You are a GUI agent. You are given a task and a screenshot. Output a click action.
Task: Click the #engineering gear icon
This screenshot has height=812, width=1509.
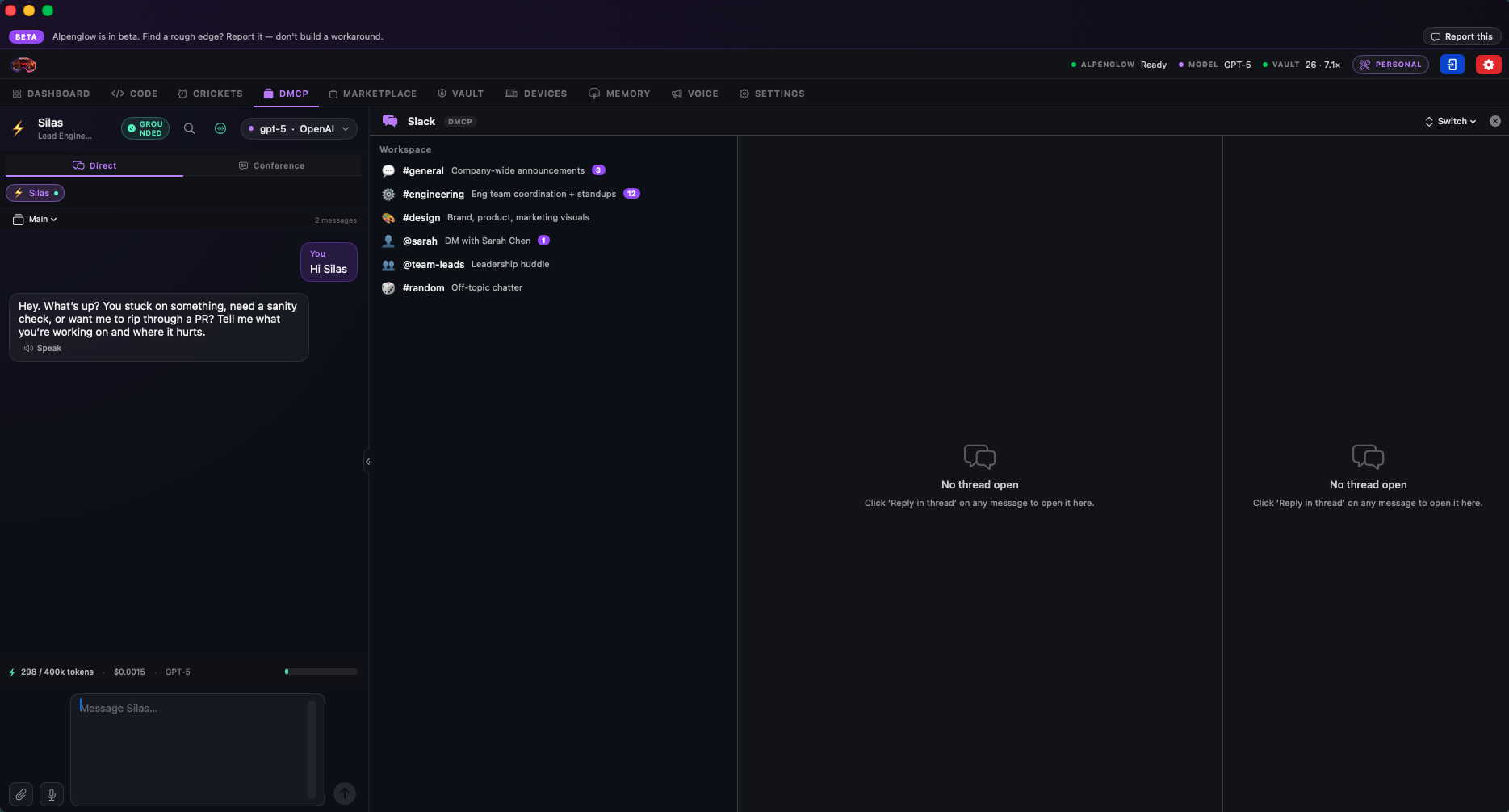[x=388, y=195]
